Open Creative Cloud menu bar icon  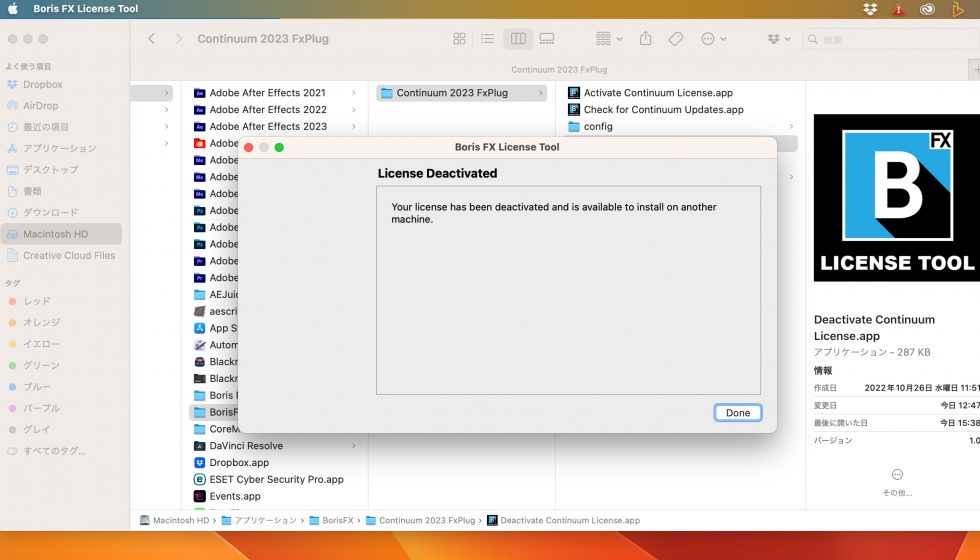(928, 9)
